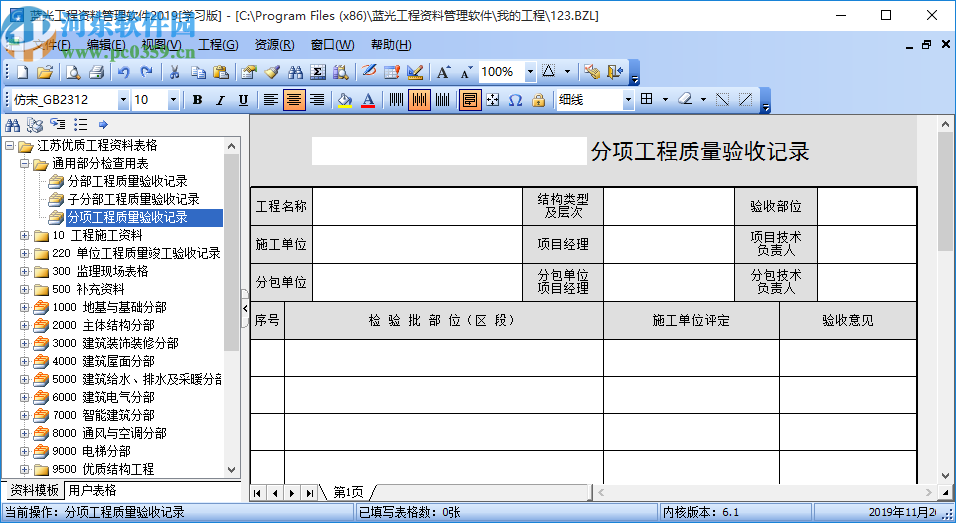Click the font color red A swatch
This screenshot has width=956, height=523.
click(x=368, y=100)
